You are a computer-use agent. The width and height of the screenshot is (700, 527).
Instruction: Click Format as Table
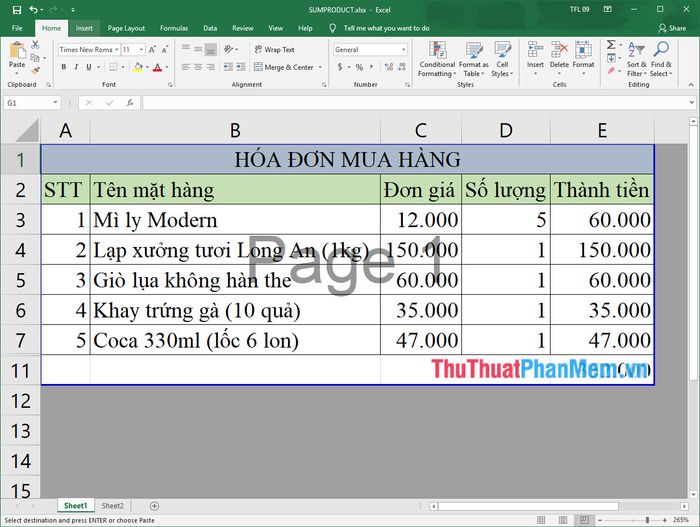tap(474, 59)
